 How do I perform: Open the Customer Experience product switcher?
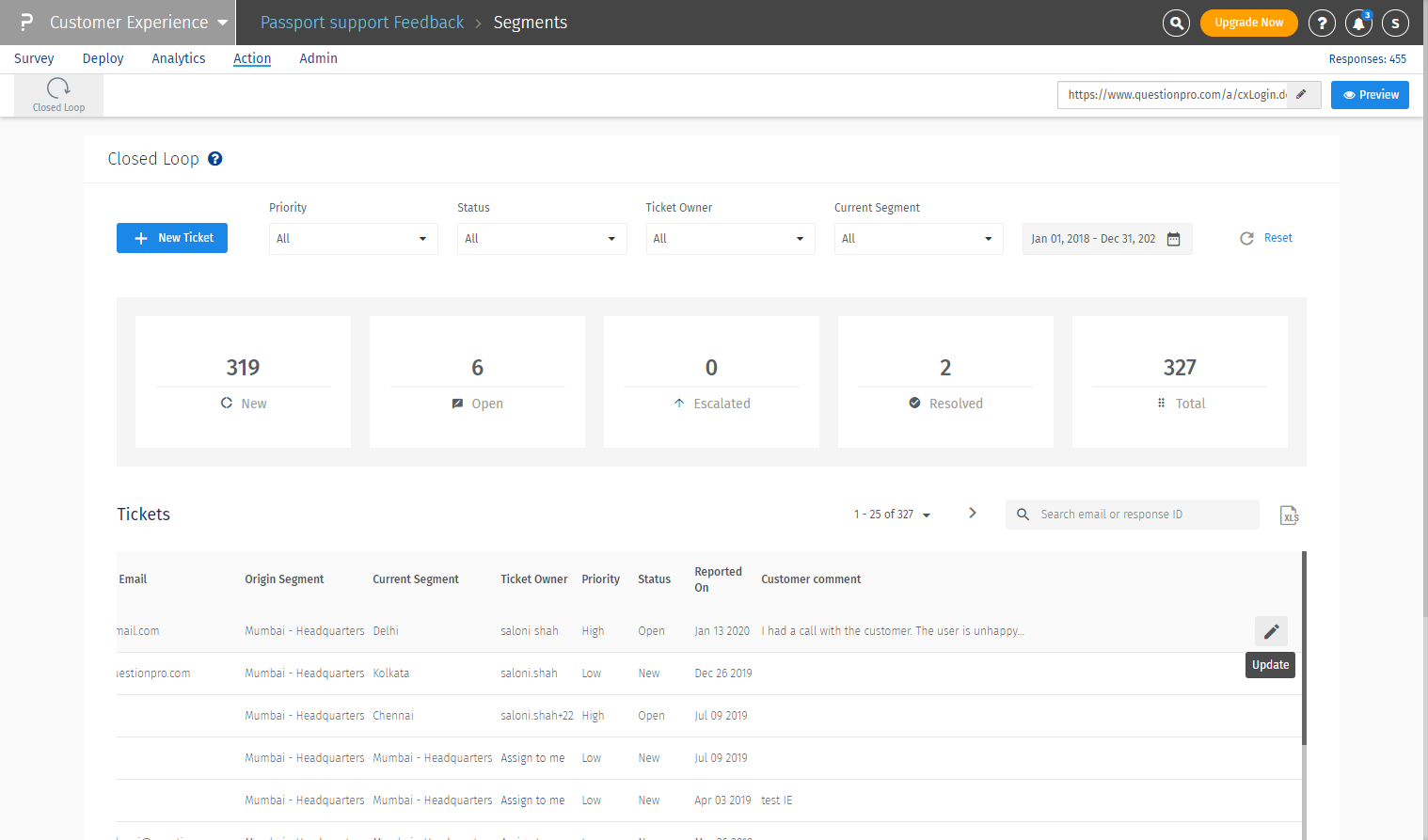127,23
